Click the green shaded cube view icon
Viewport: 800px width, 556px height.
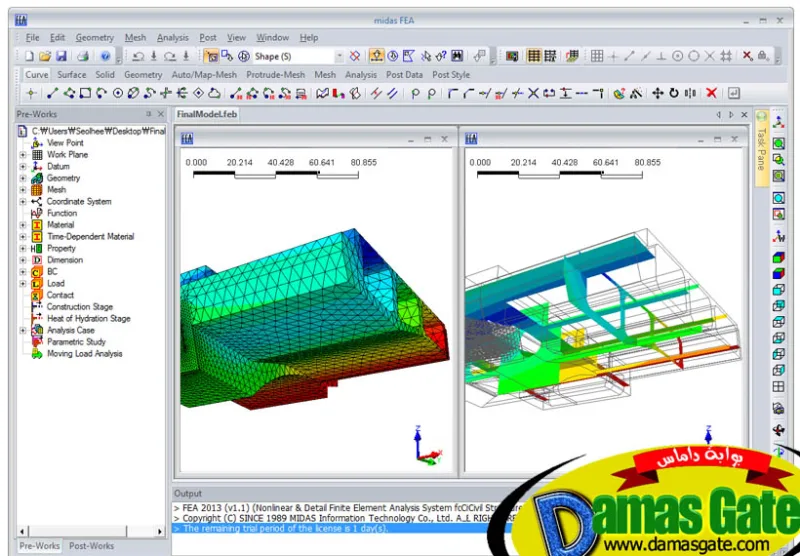779,257
